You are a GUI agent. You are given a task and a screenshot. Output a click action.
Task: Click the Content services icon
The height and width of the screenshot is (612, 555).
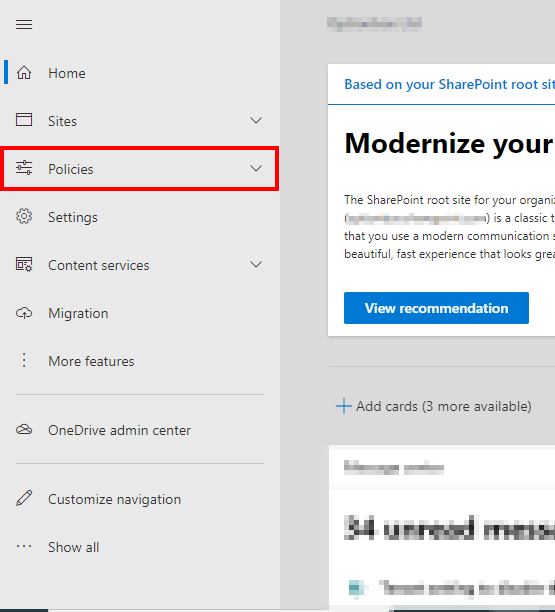click(x=24, y=264)
